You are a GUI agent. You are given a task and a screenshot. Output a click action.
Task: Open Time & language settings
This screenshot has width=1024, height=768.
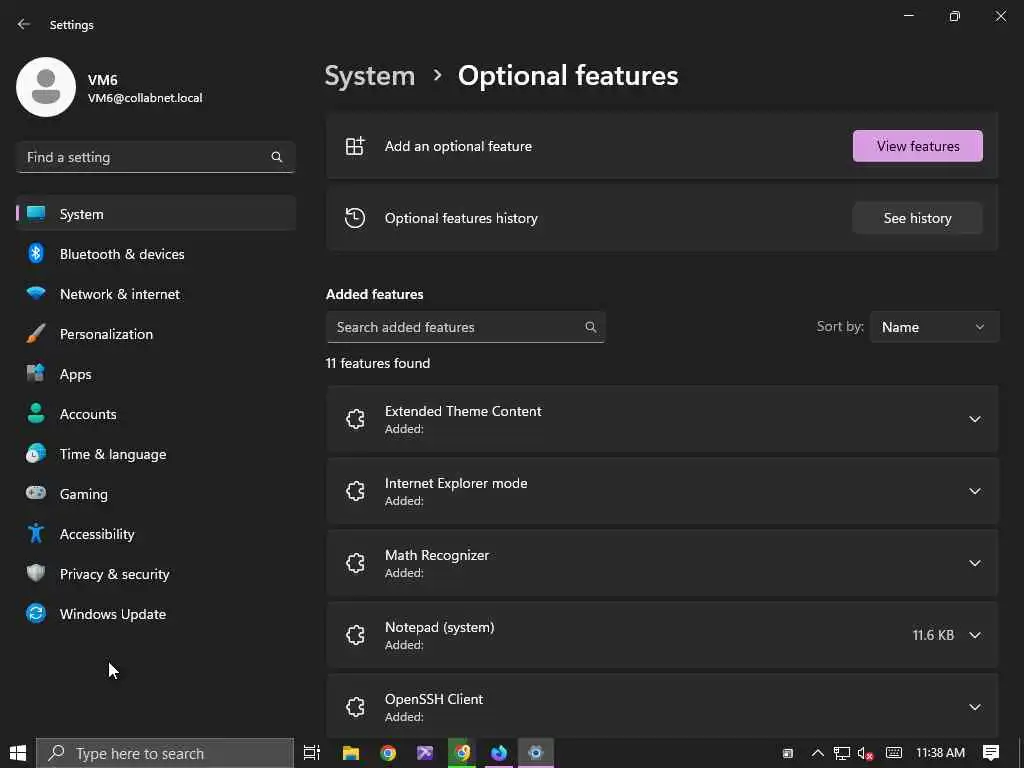coord(156,454)
